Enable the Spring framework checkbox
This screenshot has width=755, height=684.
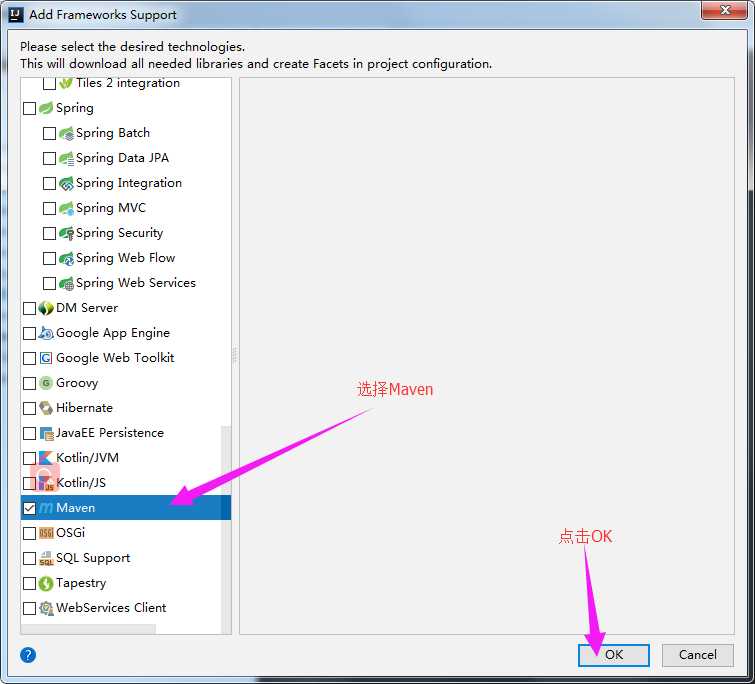[x=29, y=108]
